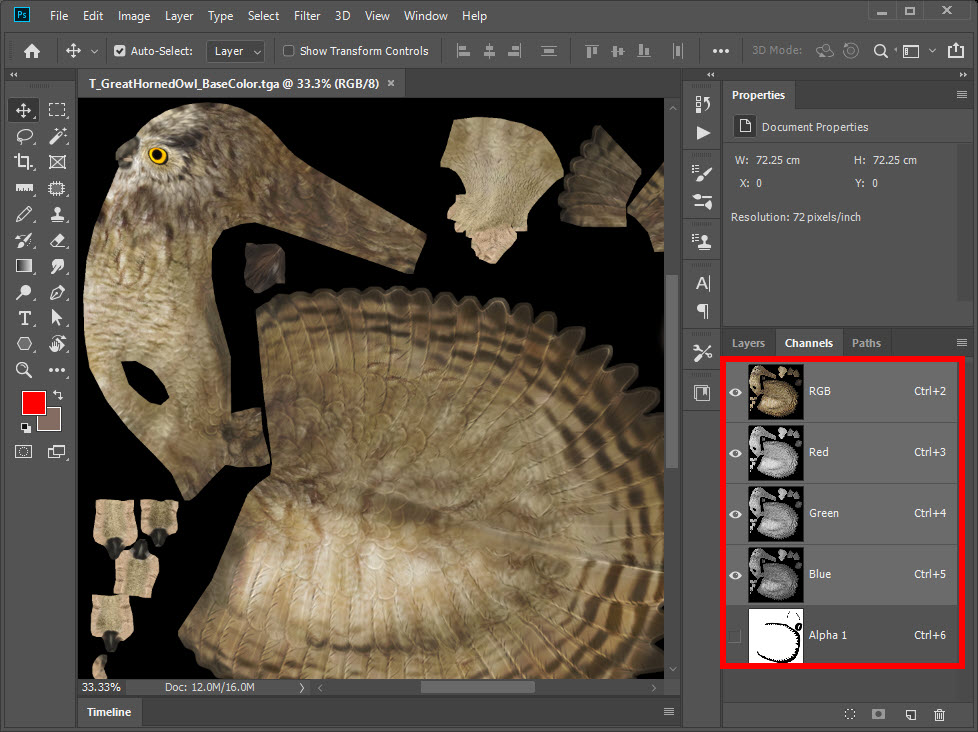Select the Magic Wand tool

[x=57, y=136]
